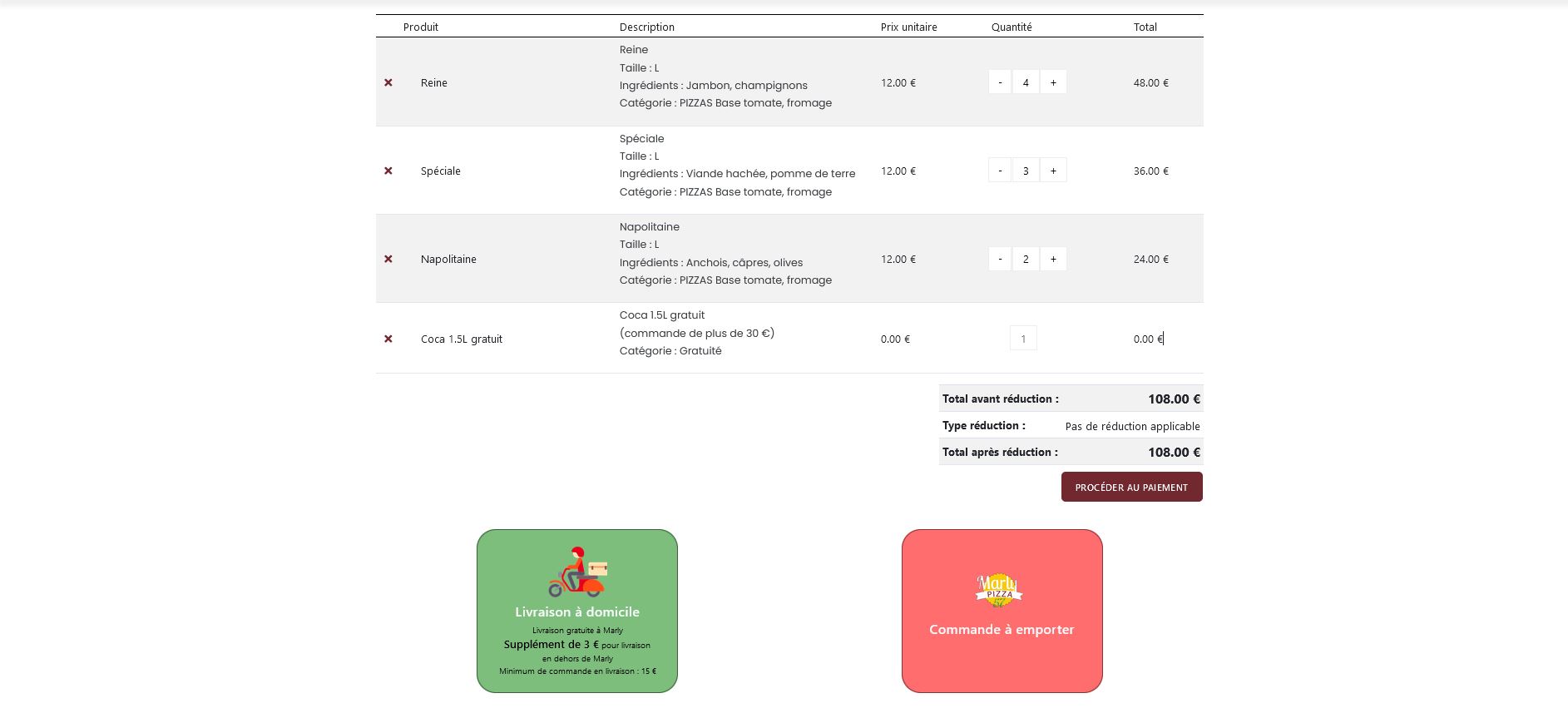Select the Napolitaine quantity box
The height and width of the screenshot is (718, 1568).
pos(1026,259)
